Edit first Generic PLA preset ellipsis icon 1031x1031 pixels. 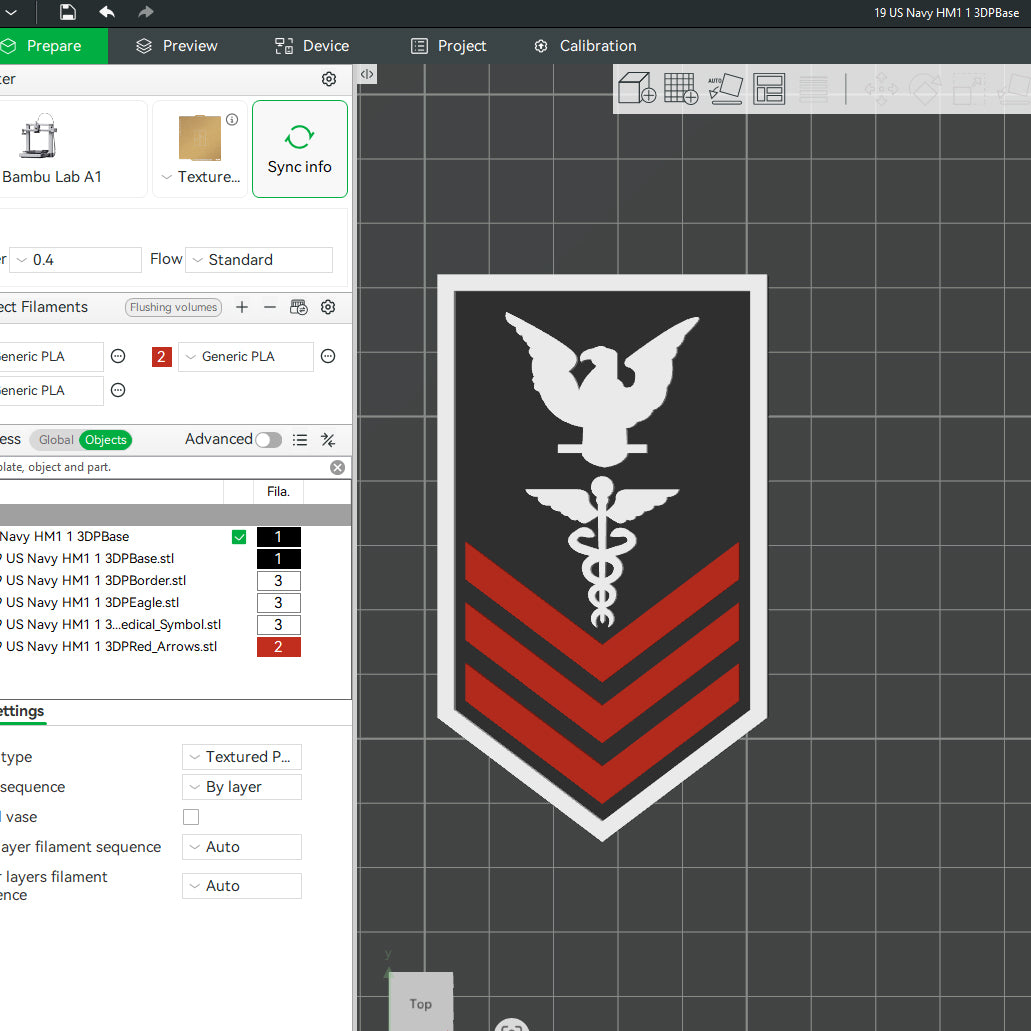pos(118,356)
